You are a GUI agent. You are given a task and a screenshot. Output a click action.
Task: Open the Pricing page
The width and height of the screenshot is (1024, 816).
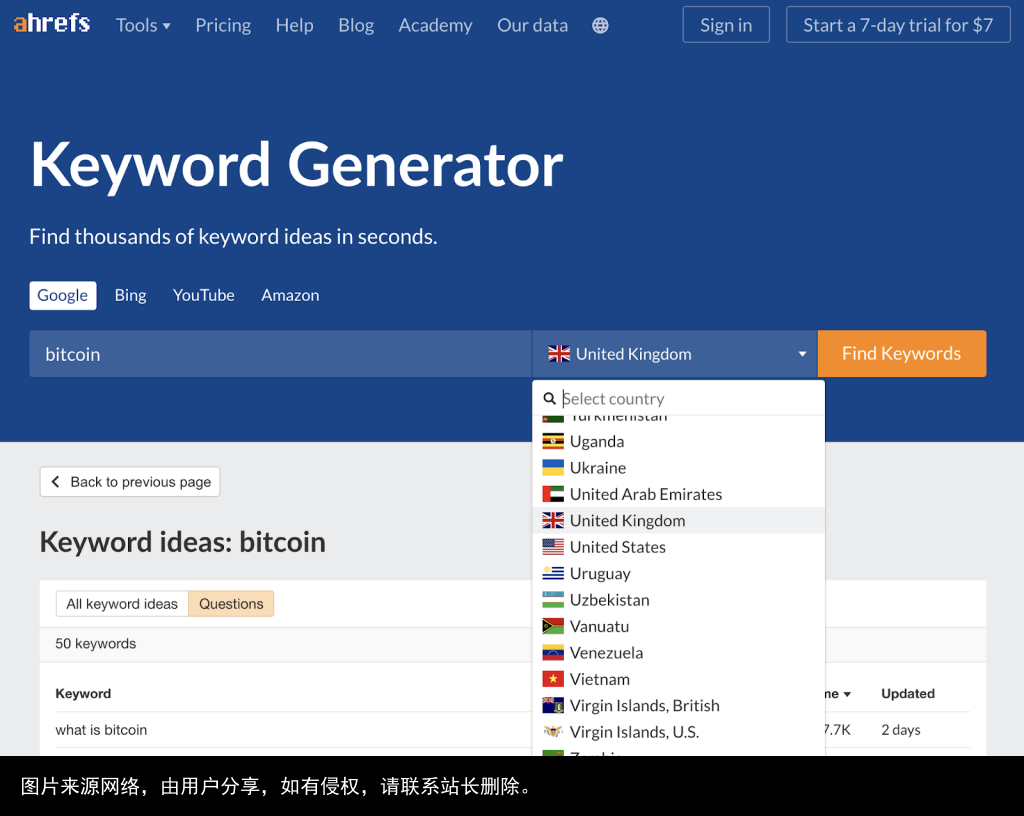click(223, 25)
